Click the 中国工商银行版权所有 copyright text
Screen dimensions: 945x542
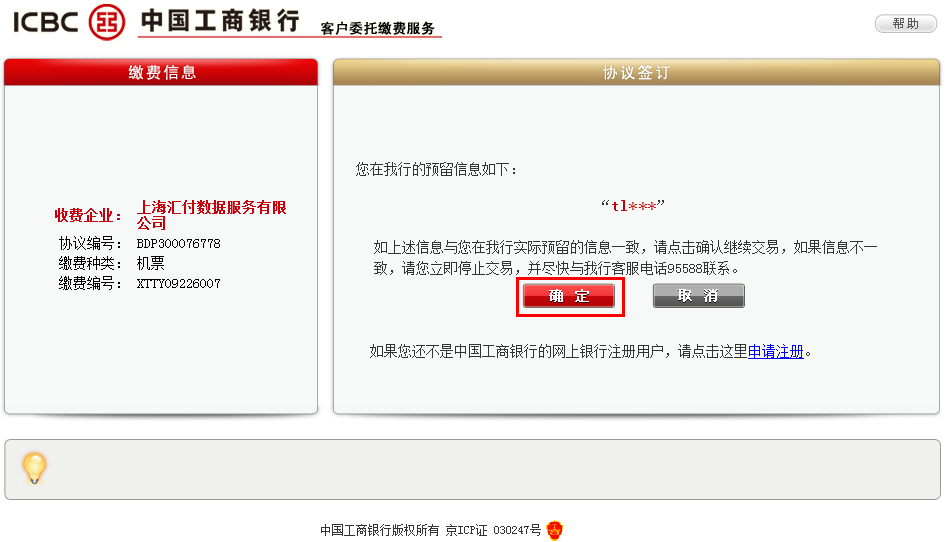[380, 530]
